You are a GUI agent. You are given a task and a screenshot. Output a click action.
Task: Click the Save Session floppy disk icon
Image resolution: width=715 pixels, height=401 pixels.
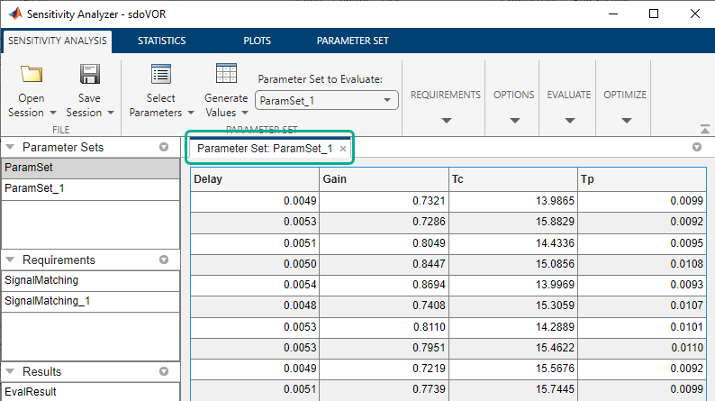pyautogui.click(x=90, y=75)
